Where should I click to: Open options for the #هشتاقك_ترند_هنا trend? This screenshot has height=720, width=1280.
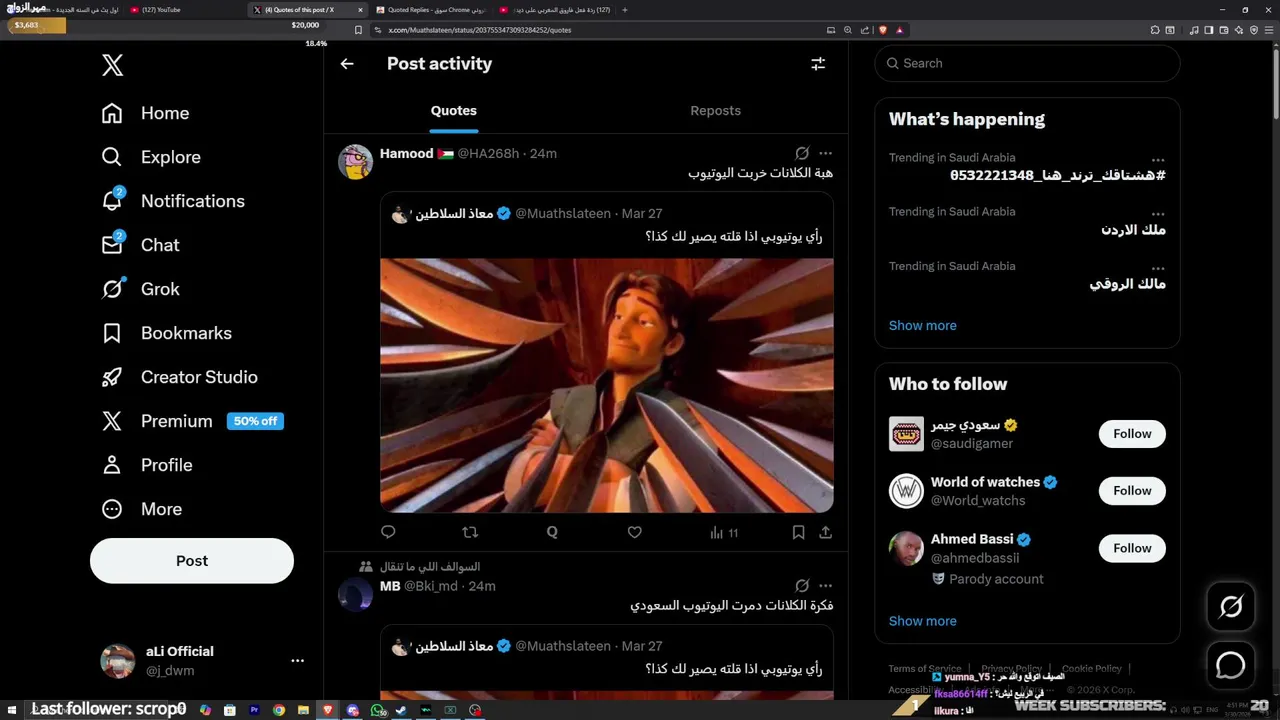(x=1158, y=159)
